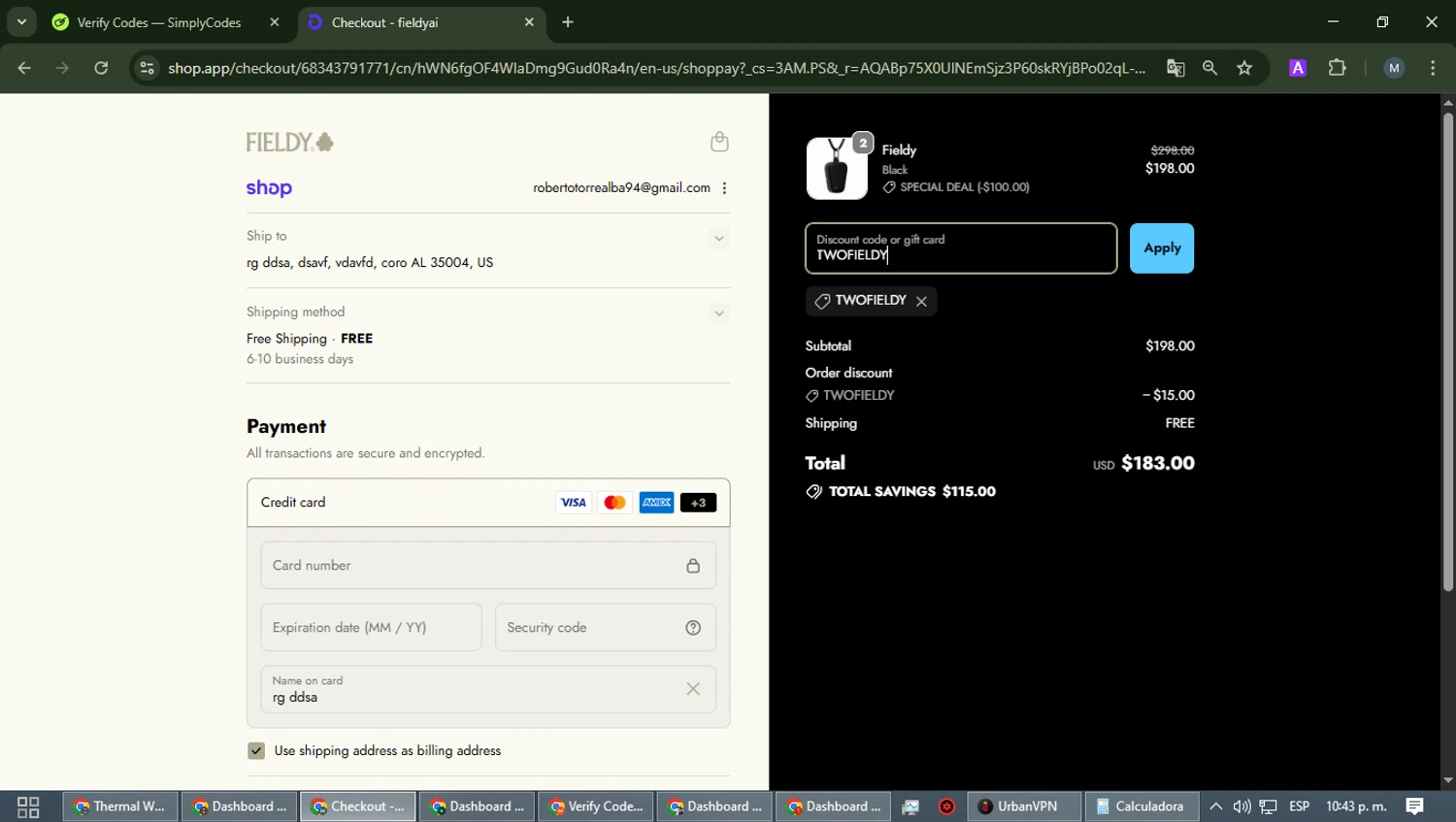Focus the Expiration date field
The height and width of the screenshot is (822, 1456).
[371, 628]
